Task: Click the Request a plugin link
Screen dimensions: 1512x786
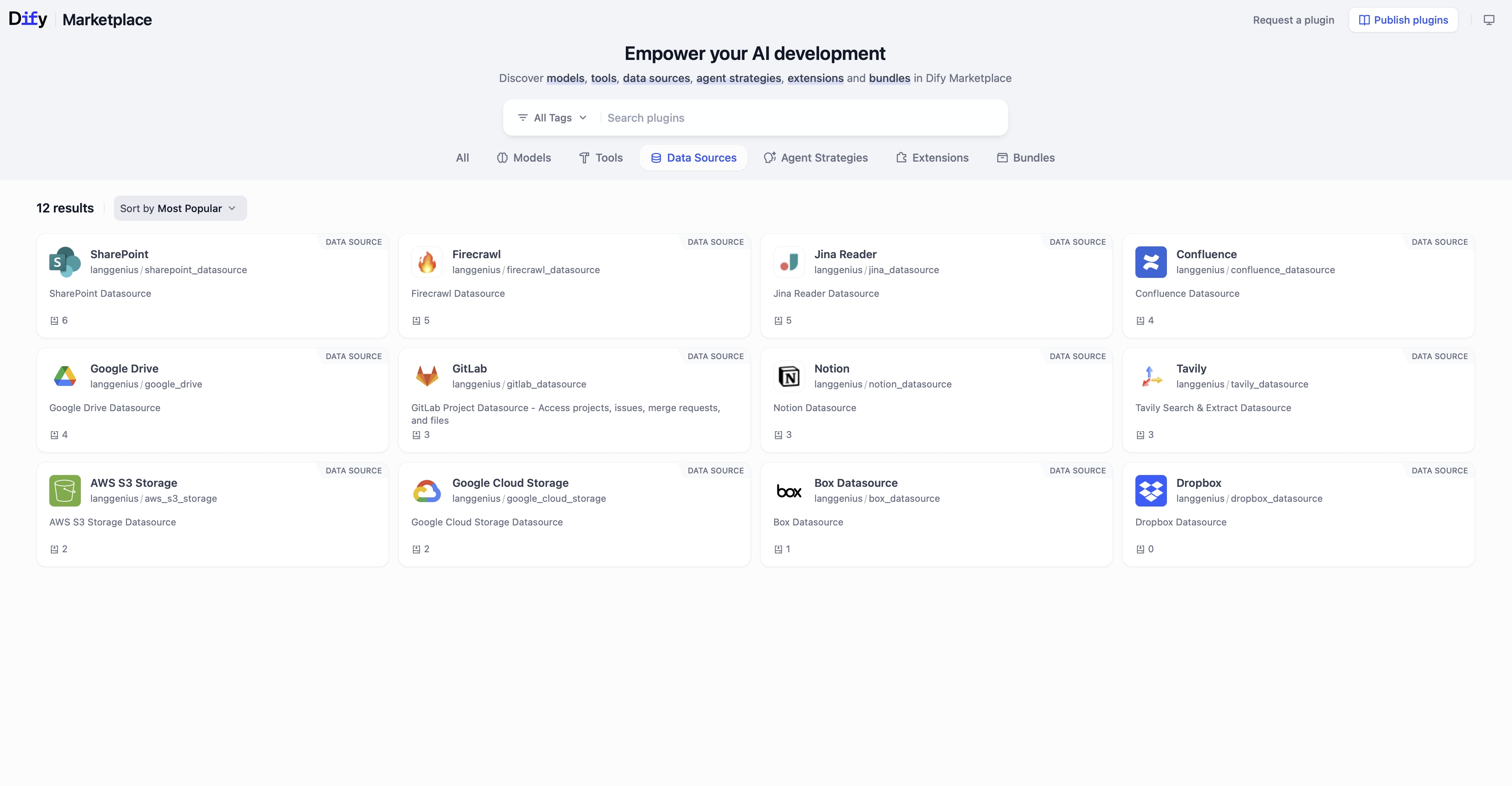Action: point(1293,20)
